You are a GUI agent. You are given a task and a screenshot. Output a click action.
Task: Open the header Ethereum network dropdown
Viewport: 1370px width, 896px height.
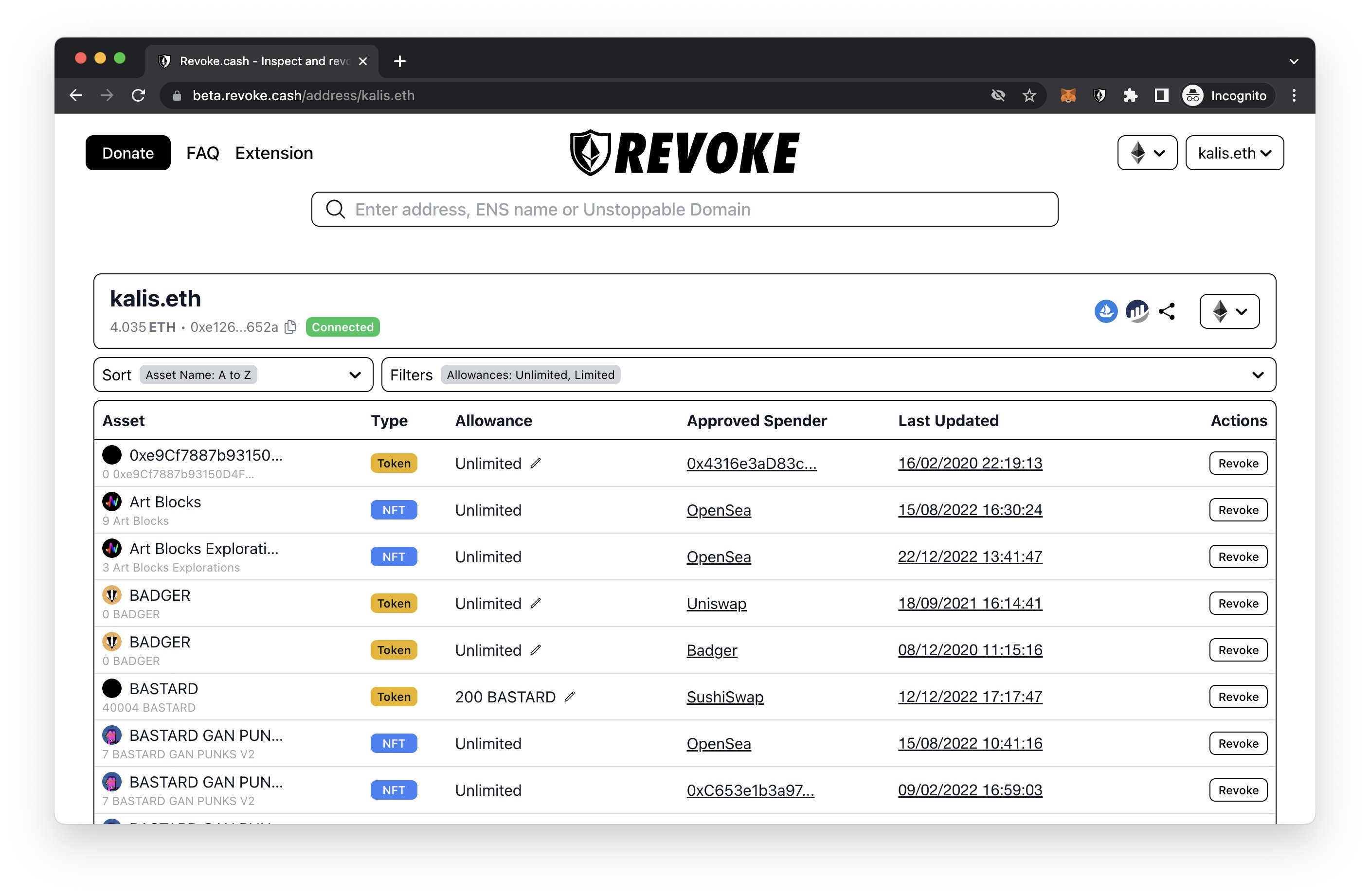(x=1147, y=153)
